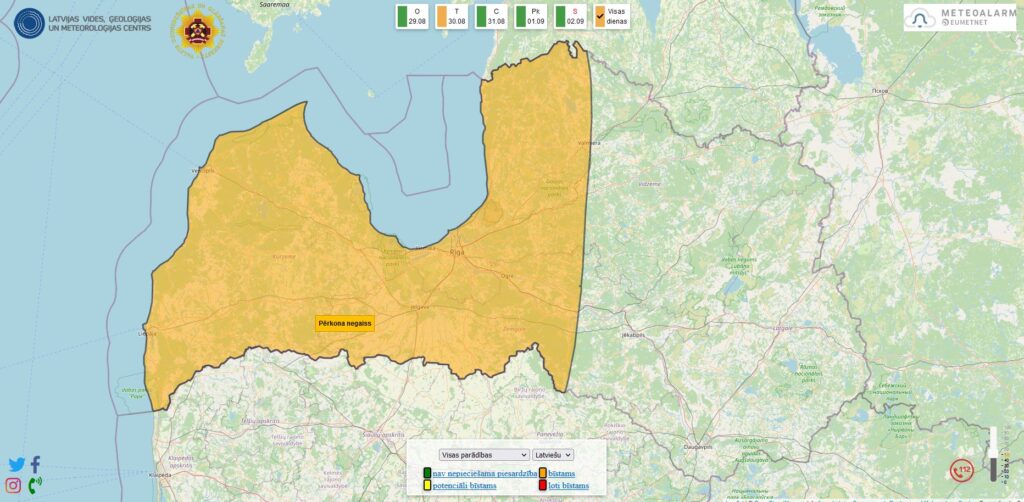Open the Twitter profile icon

(16, 465)
